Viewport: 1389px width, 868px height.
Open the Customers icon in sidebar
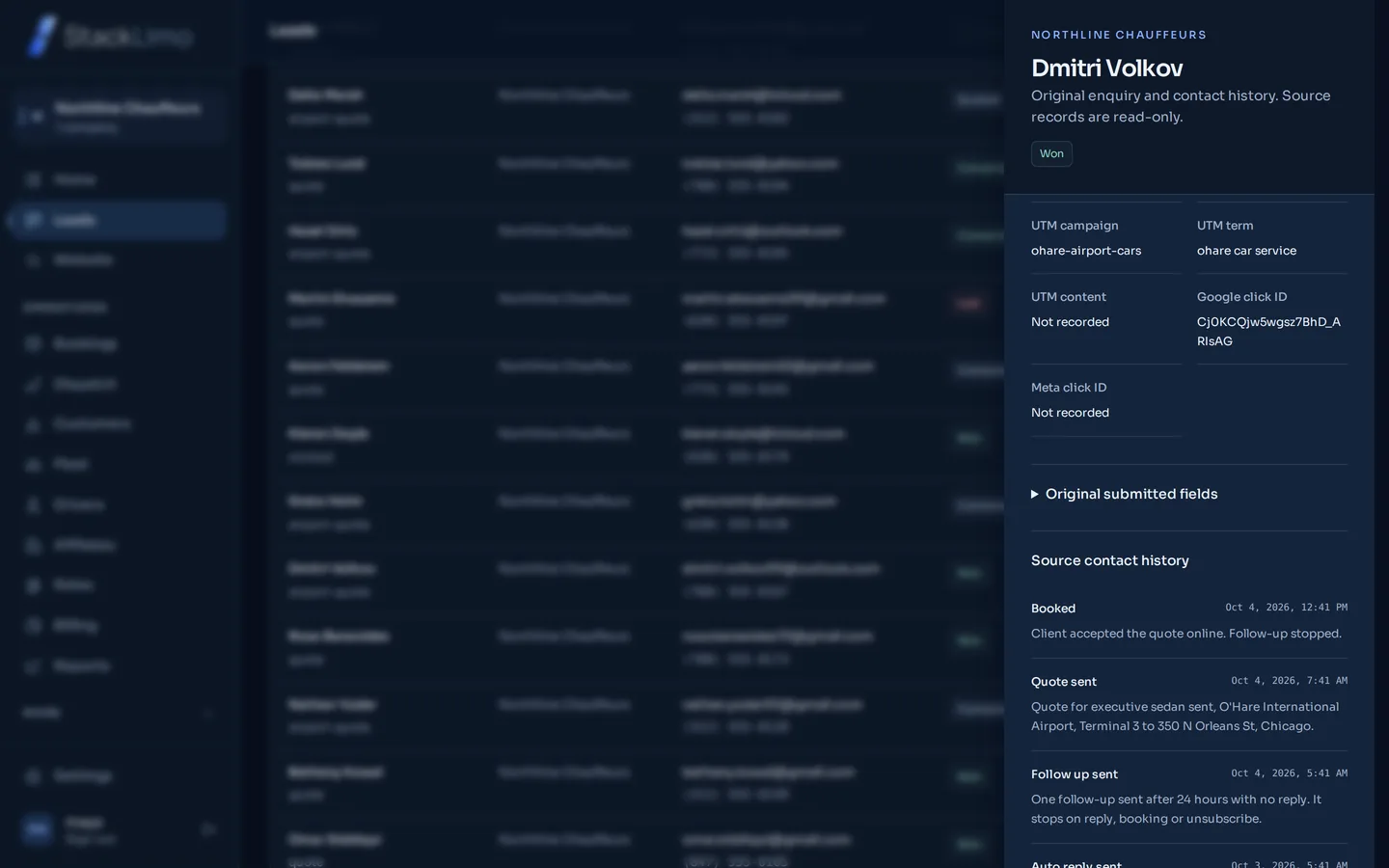point(34,424)
